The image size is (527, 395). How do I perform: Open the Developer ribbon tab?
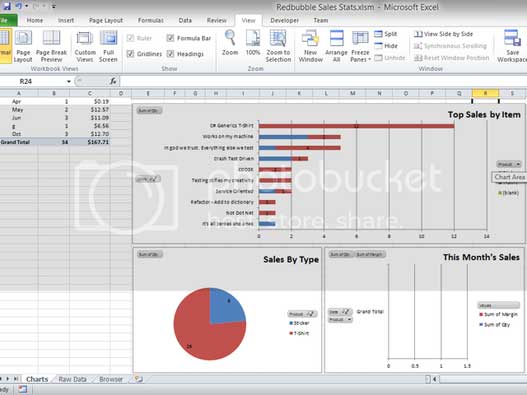[284, 21]
